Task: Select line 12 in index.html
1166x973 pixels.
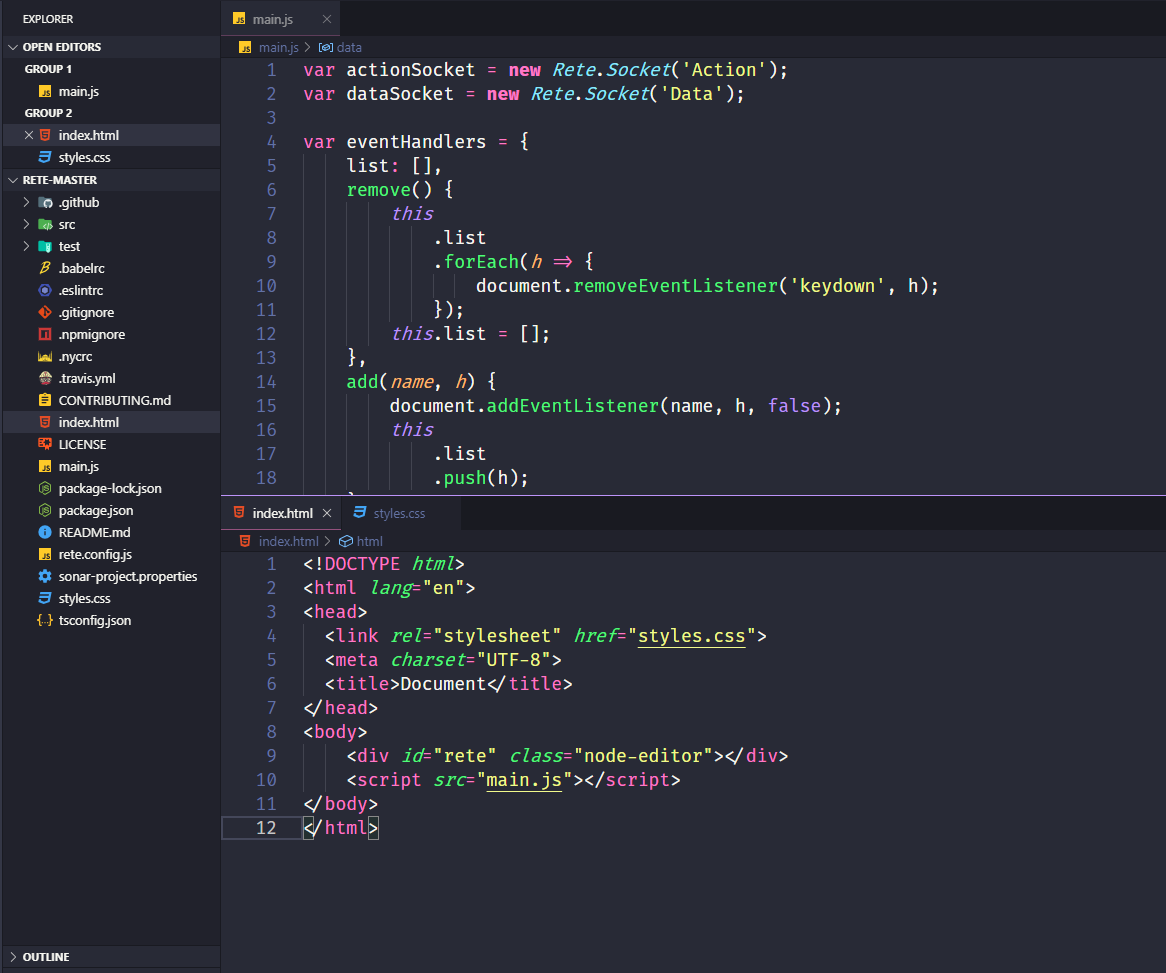Action: 340,827
